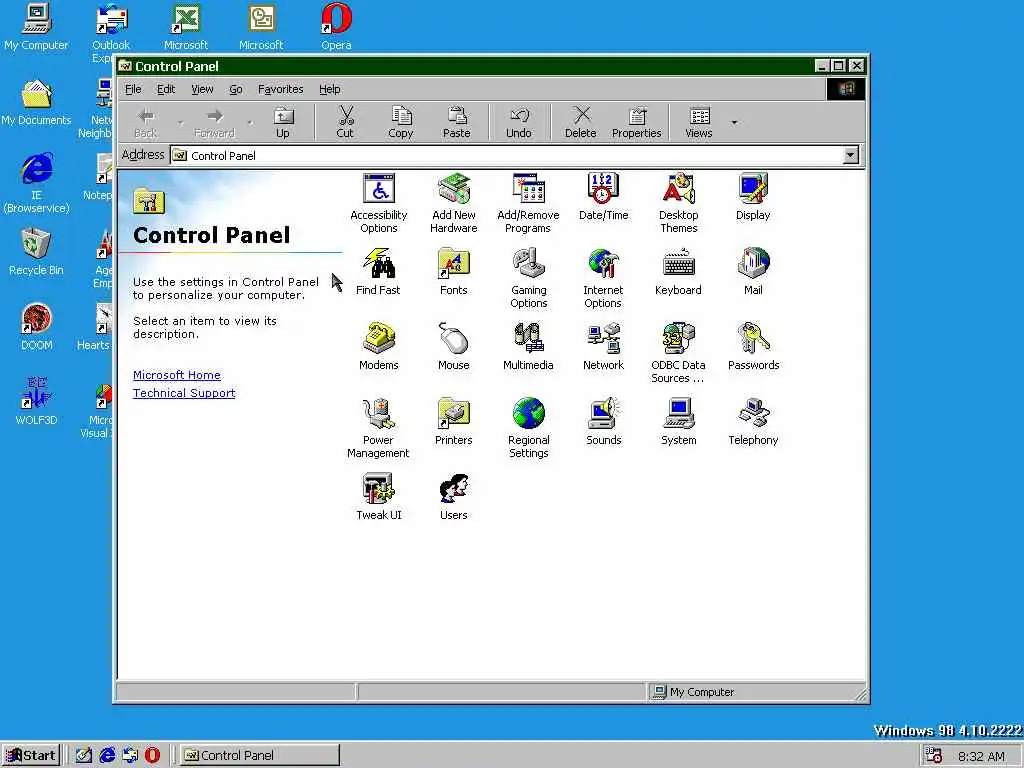Select the Multimedia icon
This screenshot has width=1024, height=768.
tap(528, 347)
